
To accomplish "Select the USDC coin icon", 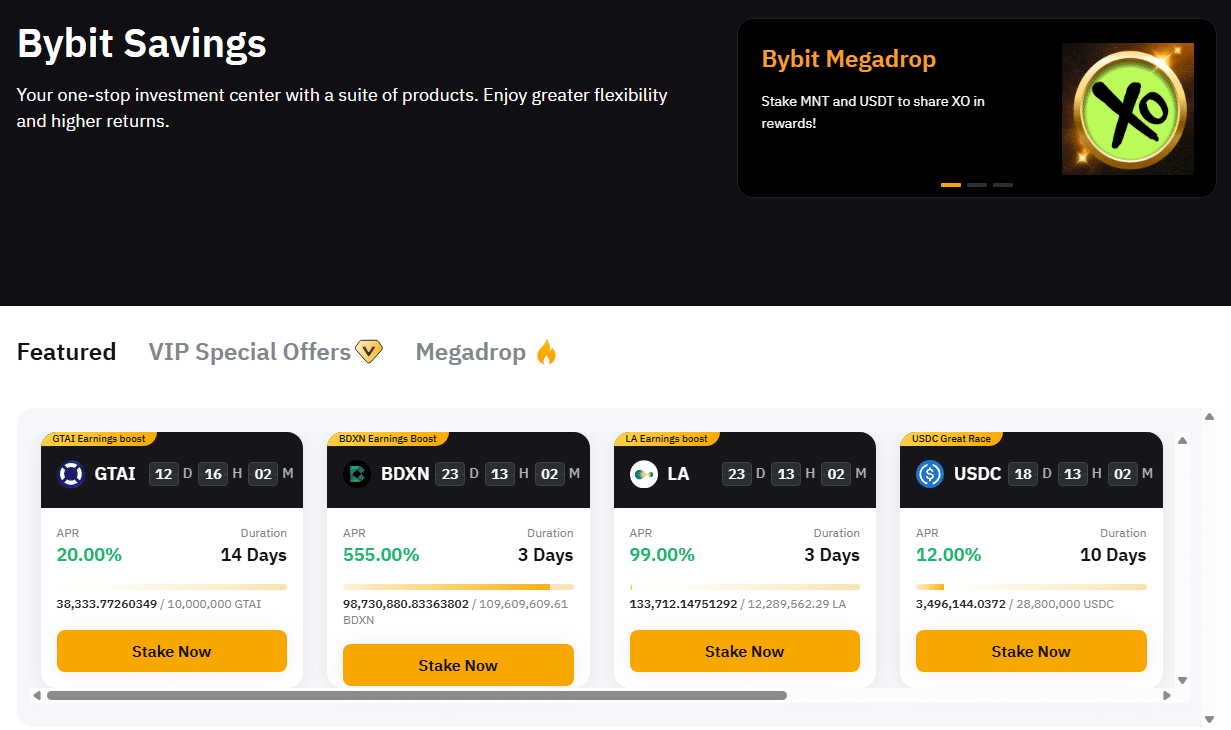I will (928, 473).
